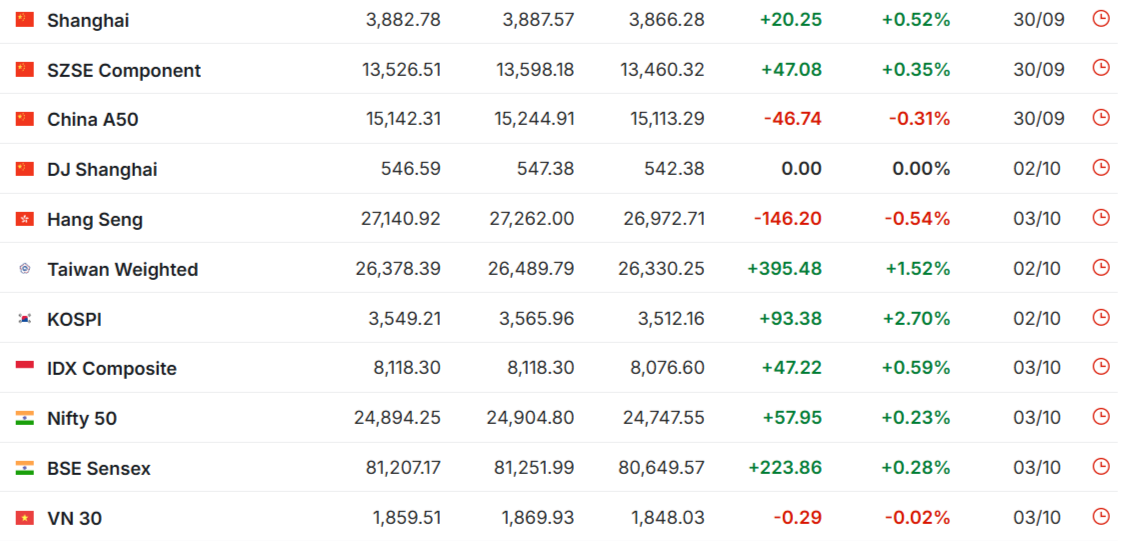The height and width of the screenshot is (541, 1124).
Task: Click the Indonesia flag beside IDX Composite
Action: pyautogui.click(x=25, y=368)
